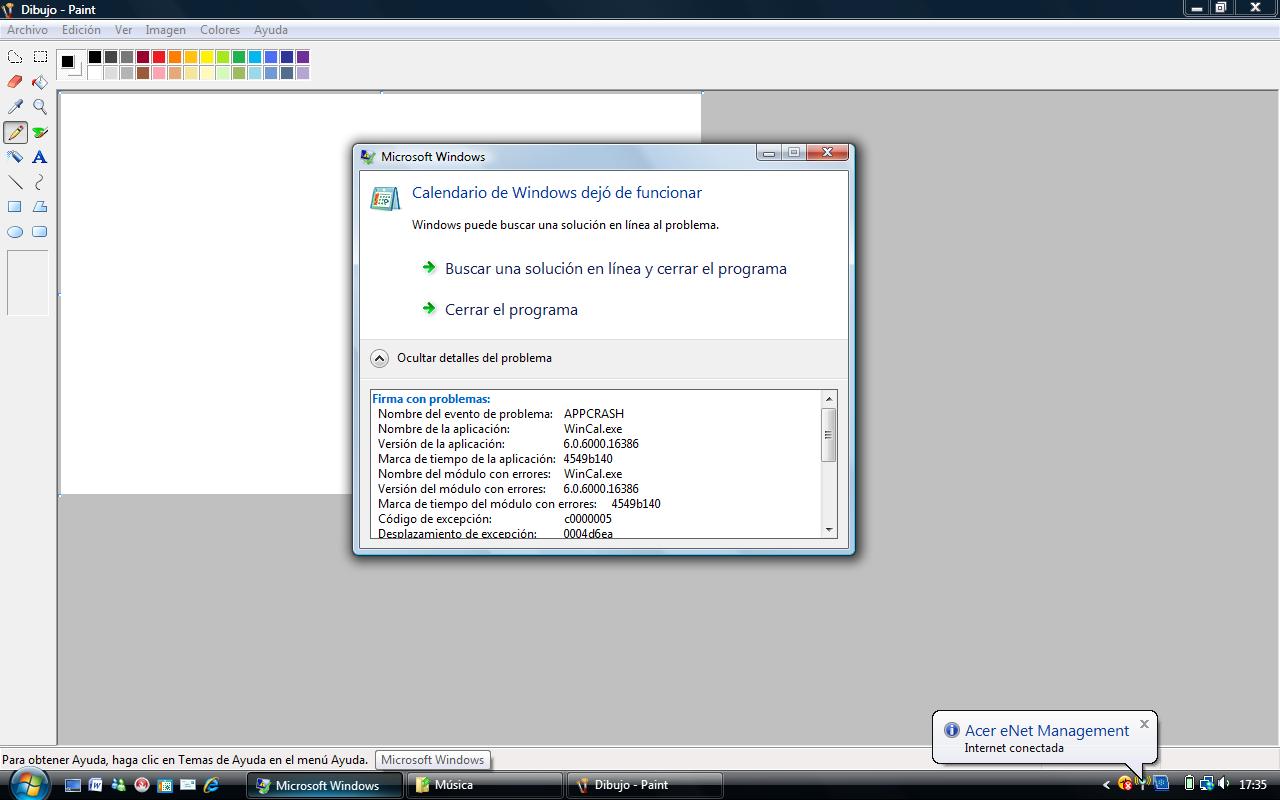Choose the Magnifier zoom tool

(40, 107)
